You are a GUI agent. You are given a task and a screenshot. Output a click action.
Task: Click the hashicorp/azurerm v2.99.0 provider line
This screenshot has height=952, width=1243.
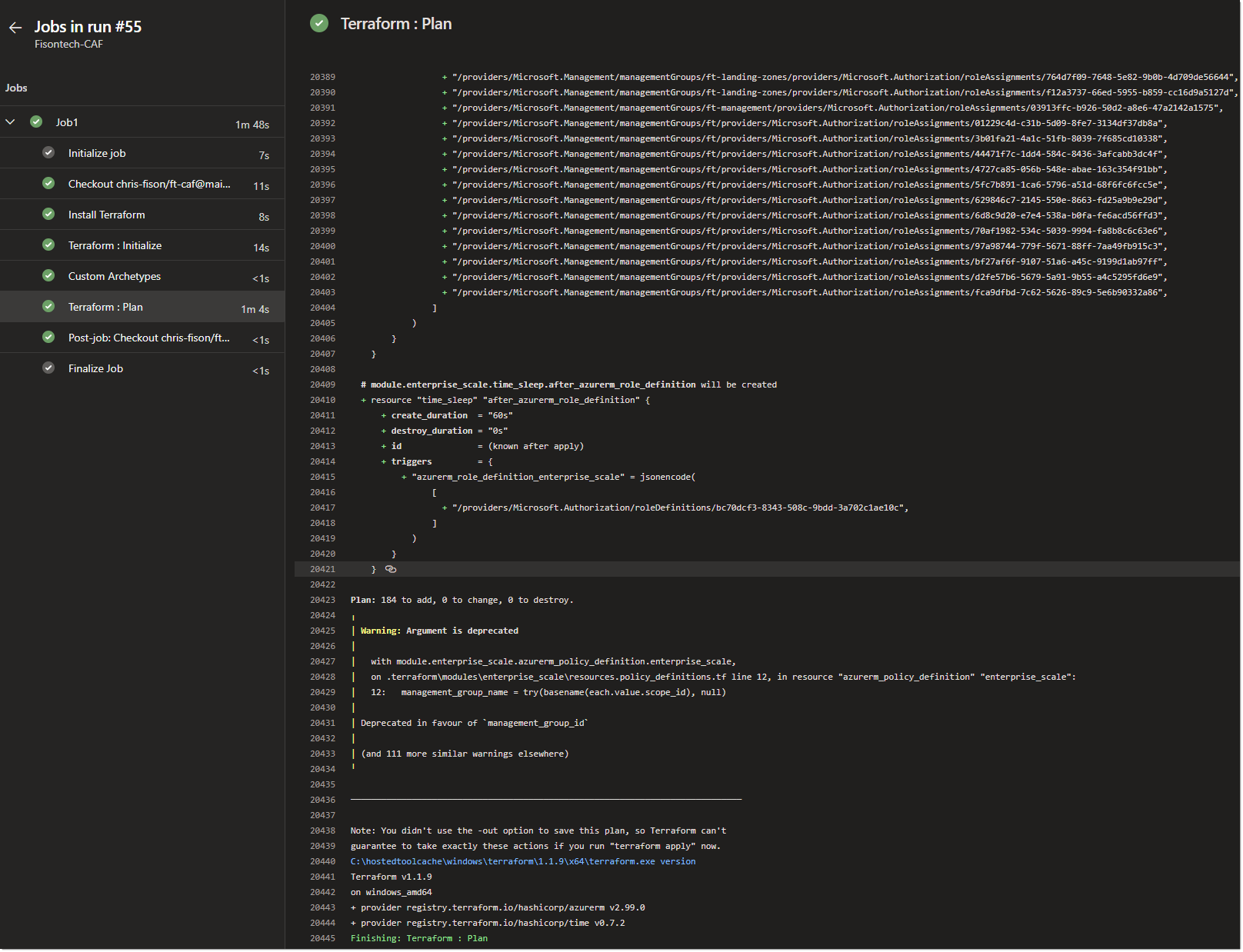point(498,907)
